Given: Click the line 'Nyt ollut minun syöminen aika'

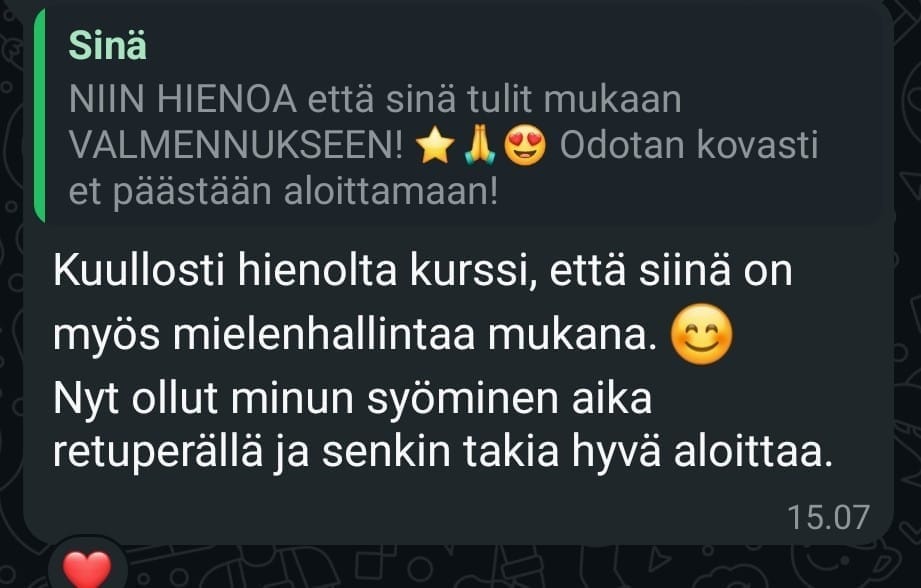Looking at the screenshot, I should point(352,399).
